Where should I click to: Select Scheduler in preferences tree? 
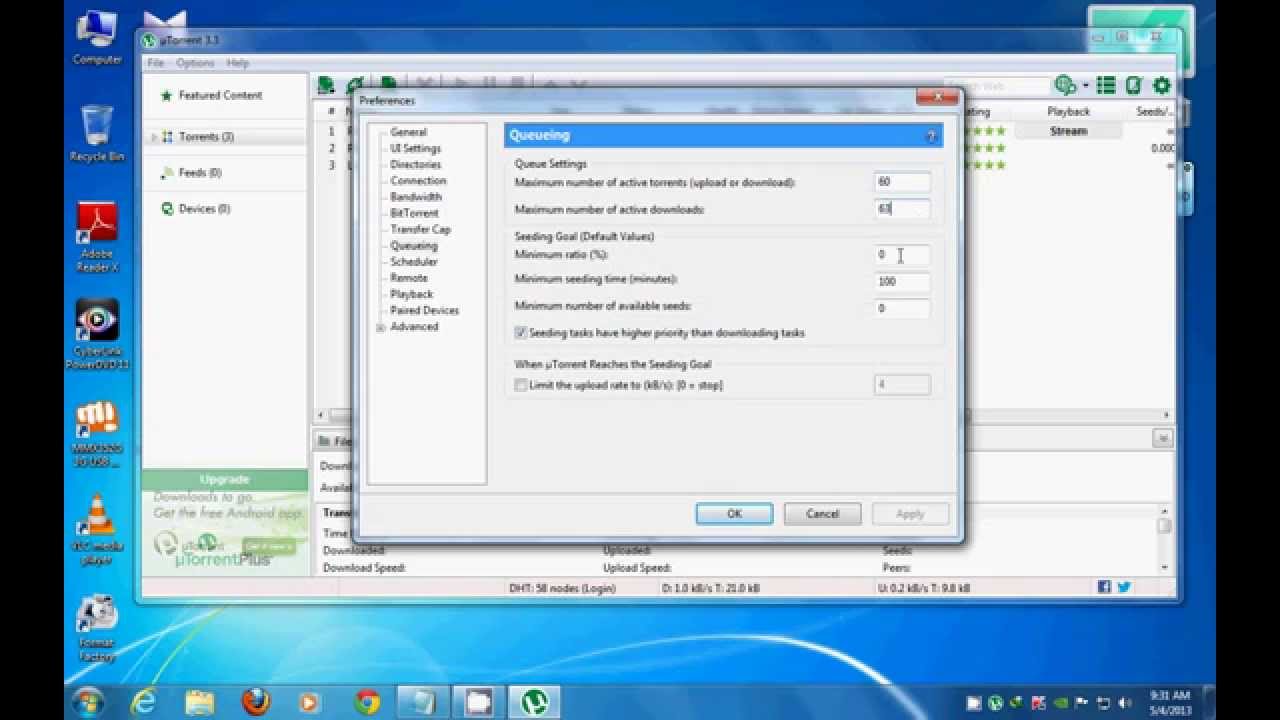tap(414, 262)
